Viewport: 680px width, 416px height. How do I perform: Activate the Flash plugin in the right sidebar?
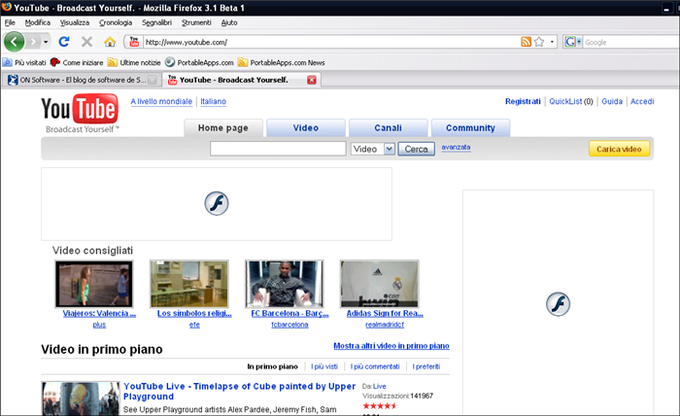pyautogui.click(x=558, y=304)
